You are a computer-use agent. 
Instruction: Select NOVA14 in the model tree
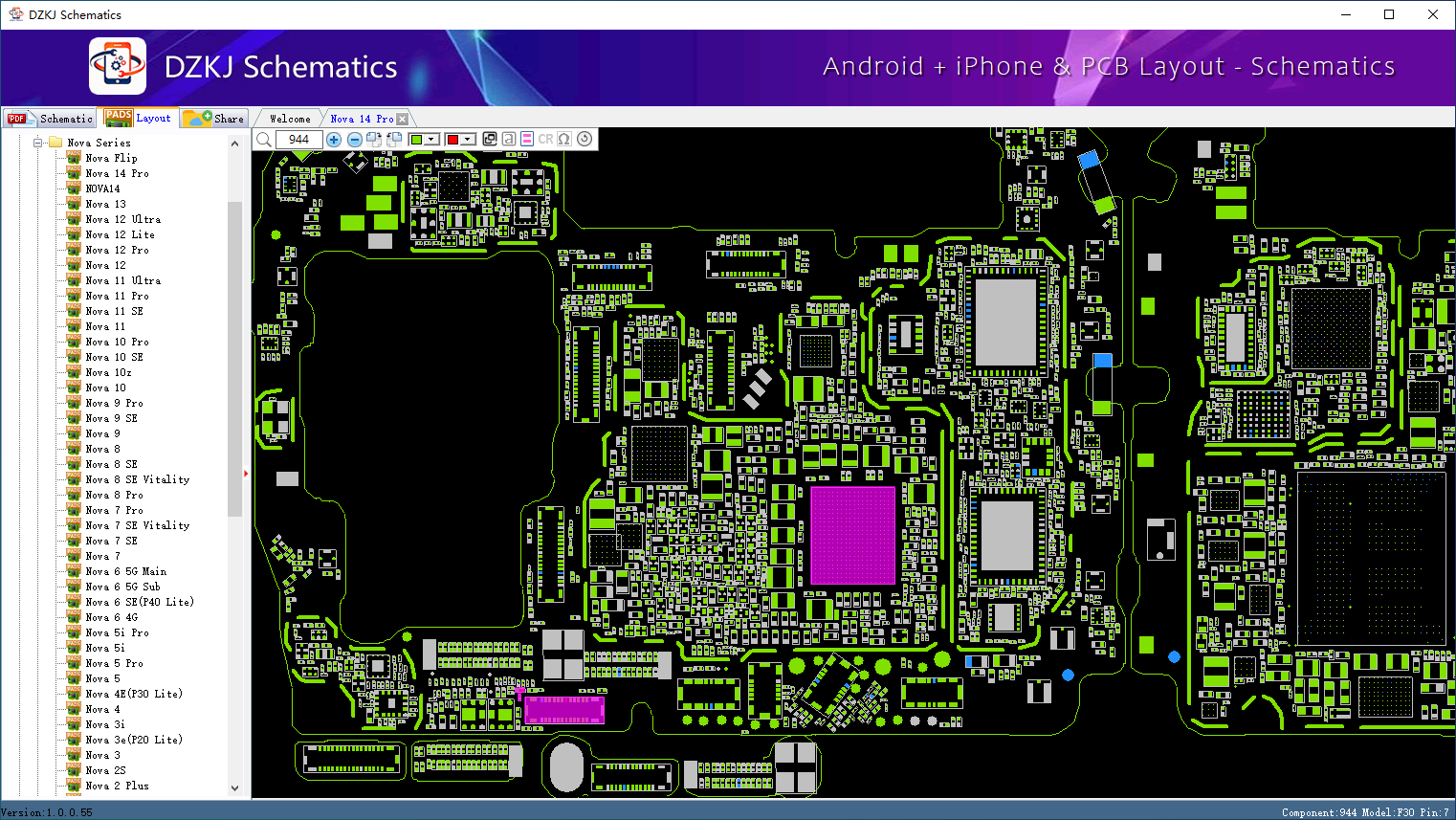point(102,188)
